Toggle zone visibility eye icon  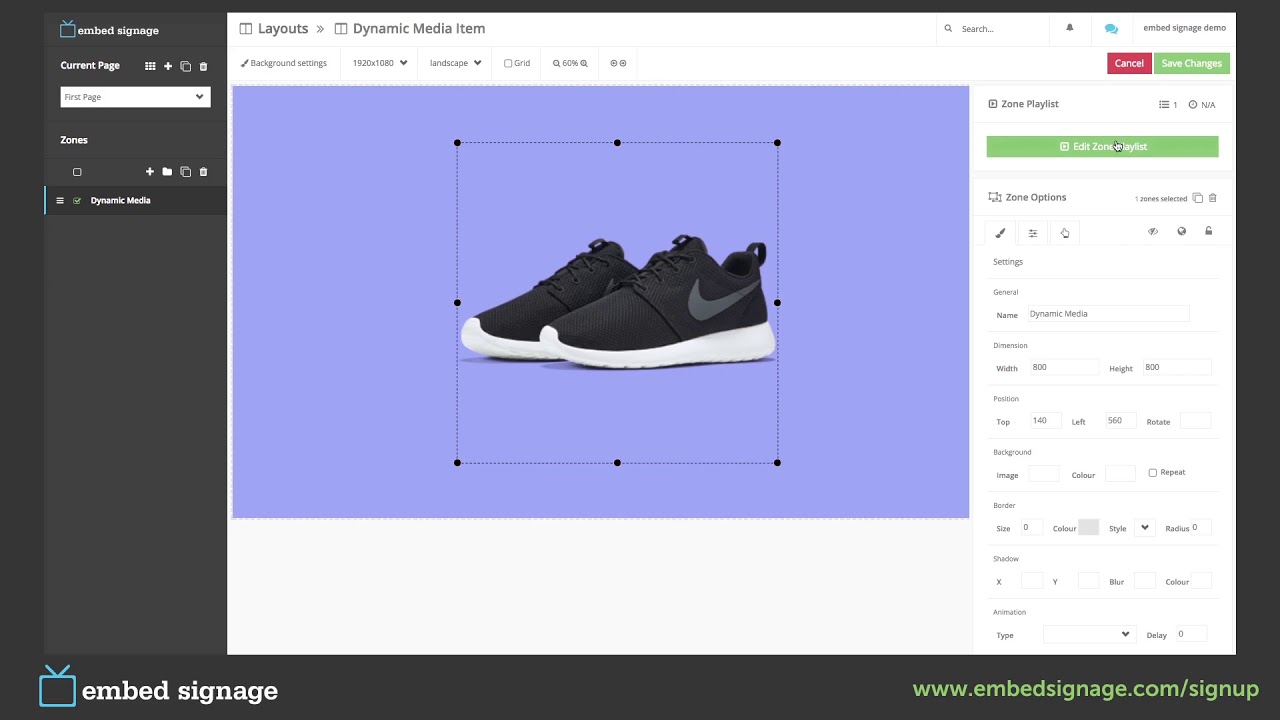tap(1153, 232)
